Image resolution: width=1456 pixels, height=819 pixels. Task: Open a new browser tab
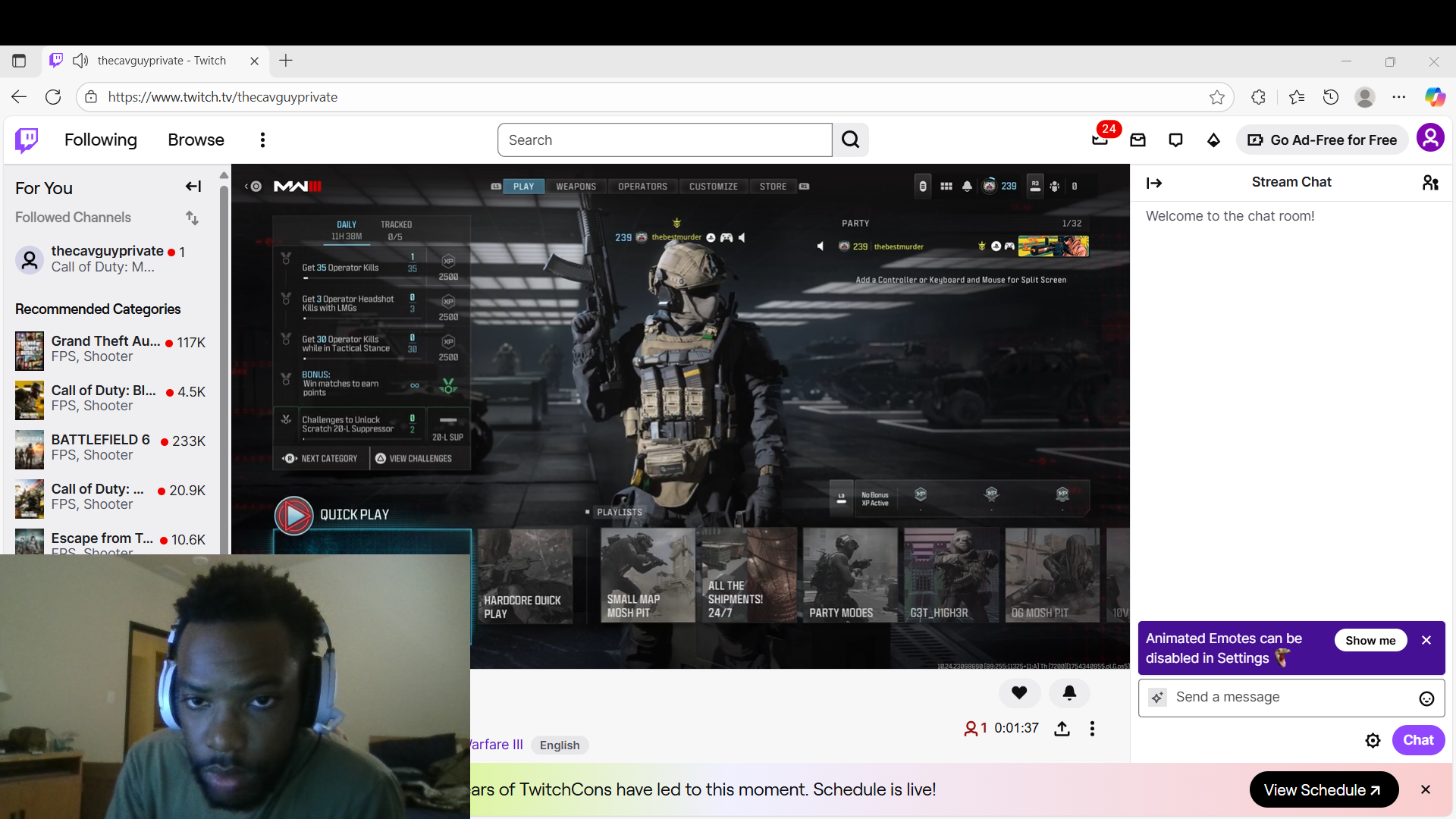coord(286,61)
